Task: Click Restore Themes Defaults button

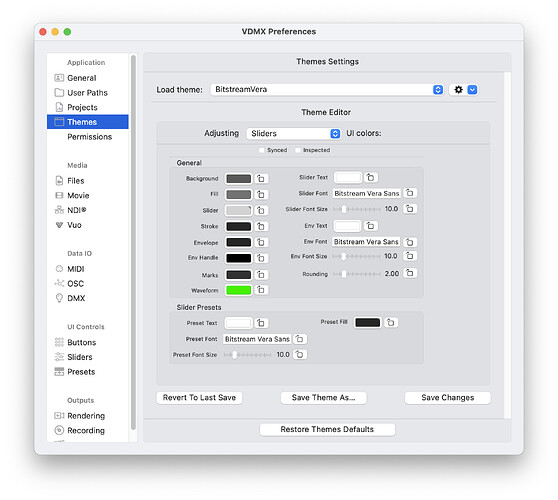Action: click(327, 430)
